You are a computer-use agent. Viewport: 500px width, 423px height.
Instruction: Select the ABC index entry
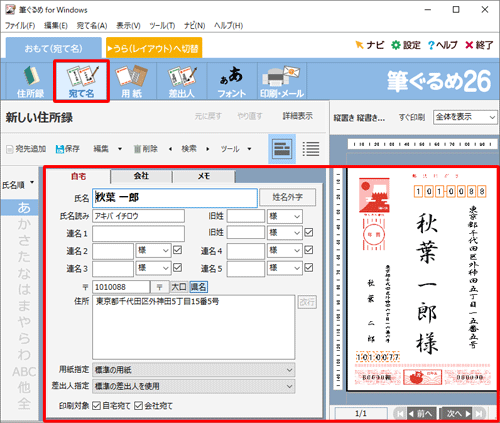tap(24, 372)
